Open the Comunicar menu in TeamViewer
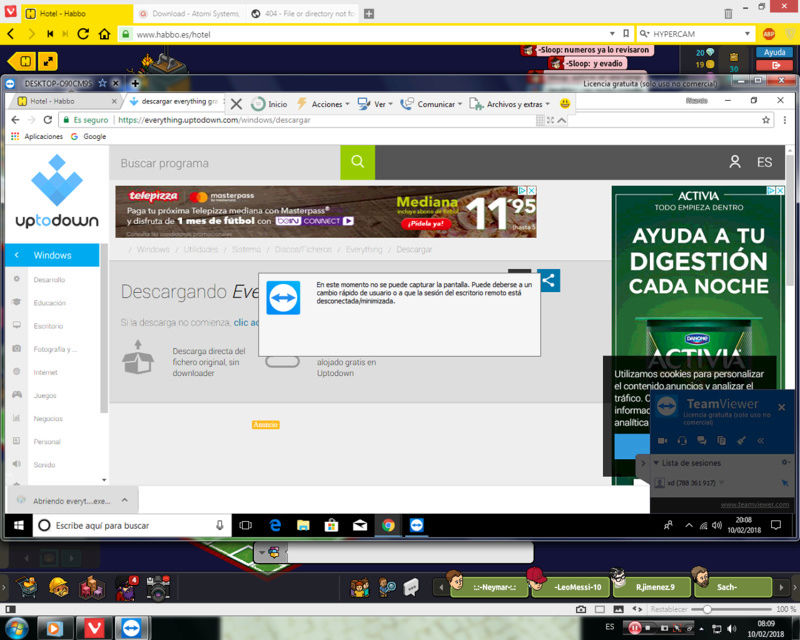This screenshot has width=800, height=640. click(x=431, y=104)
